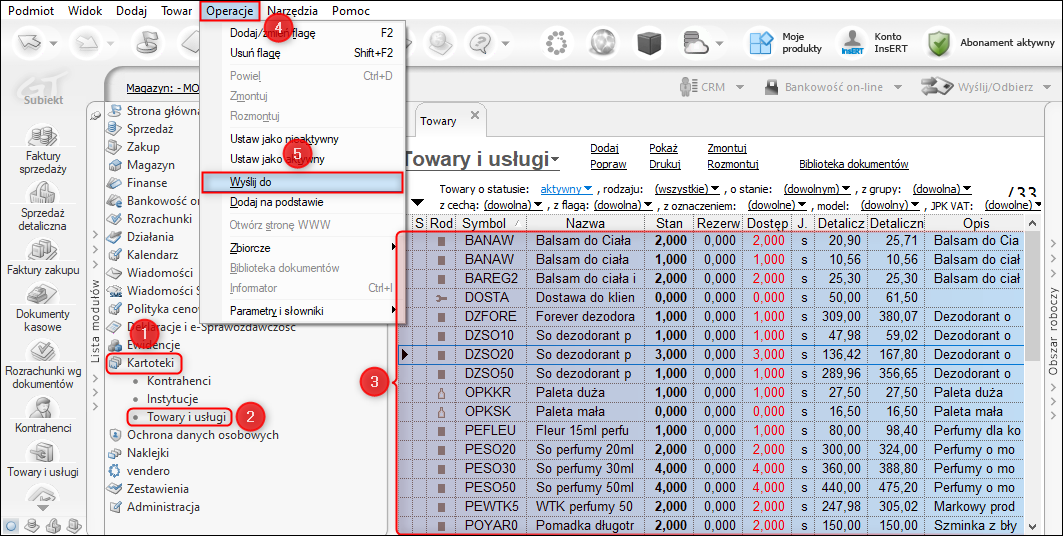Click the dotted circle toolbar icon

click(x=557, y=43)
